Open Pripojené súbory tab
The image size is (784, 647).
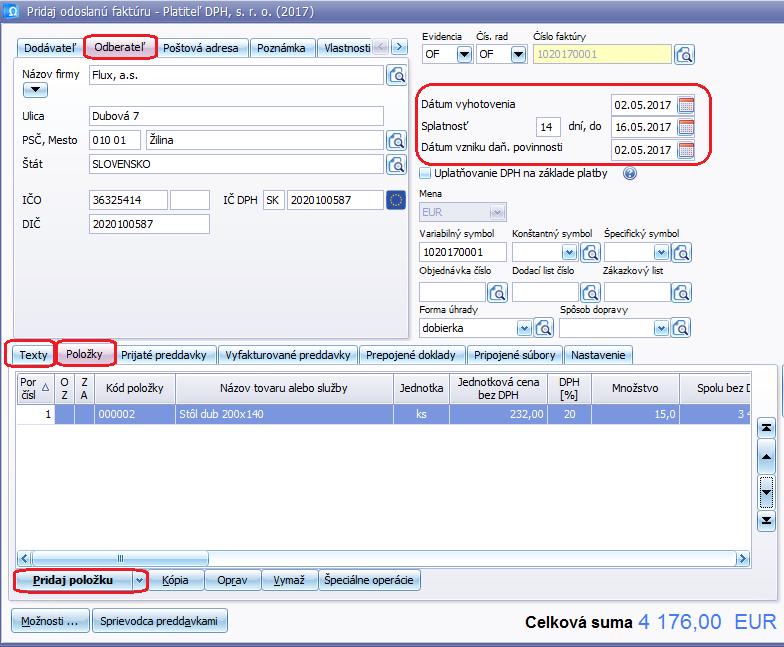pos(514,356)
